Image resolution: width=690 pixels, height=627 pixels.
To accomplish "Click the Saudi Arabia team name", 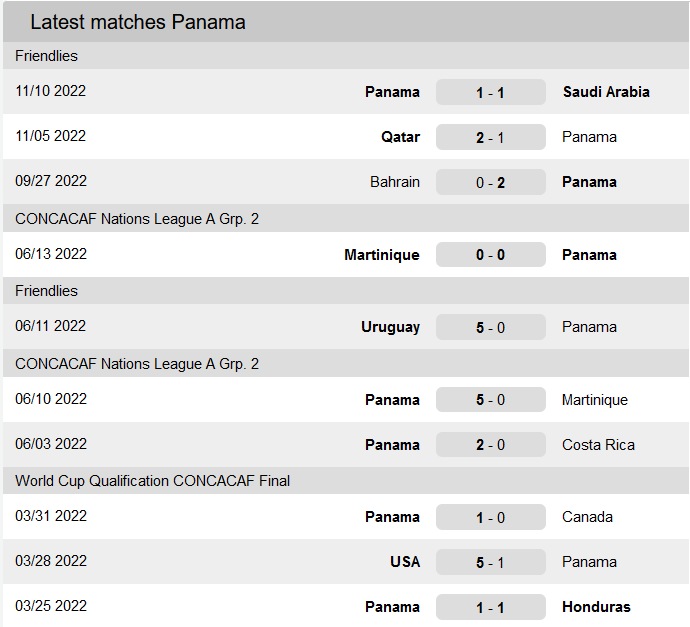I will click(606, 92).
